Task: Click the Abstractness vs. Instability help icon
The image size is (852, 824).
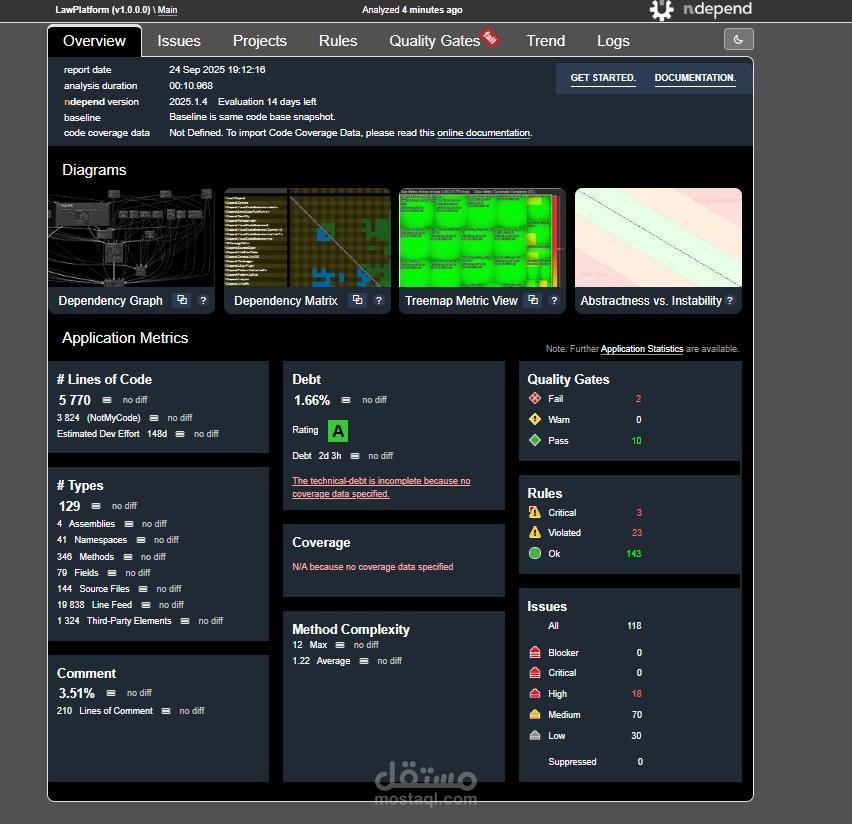Action: [x=730, y=300]
